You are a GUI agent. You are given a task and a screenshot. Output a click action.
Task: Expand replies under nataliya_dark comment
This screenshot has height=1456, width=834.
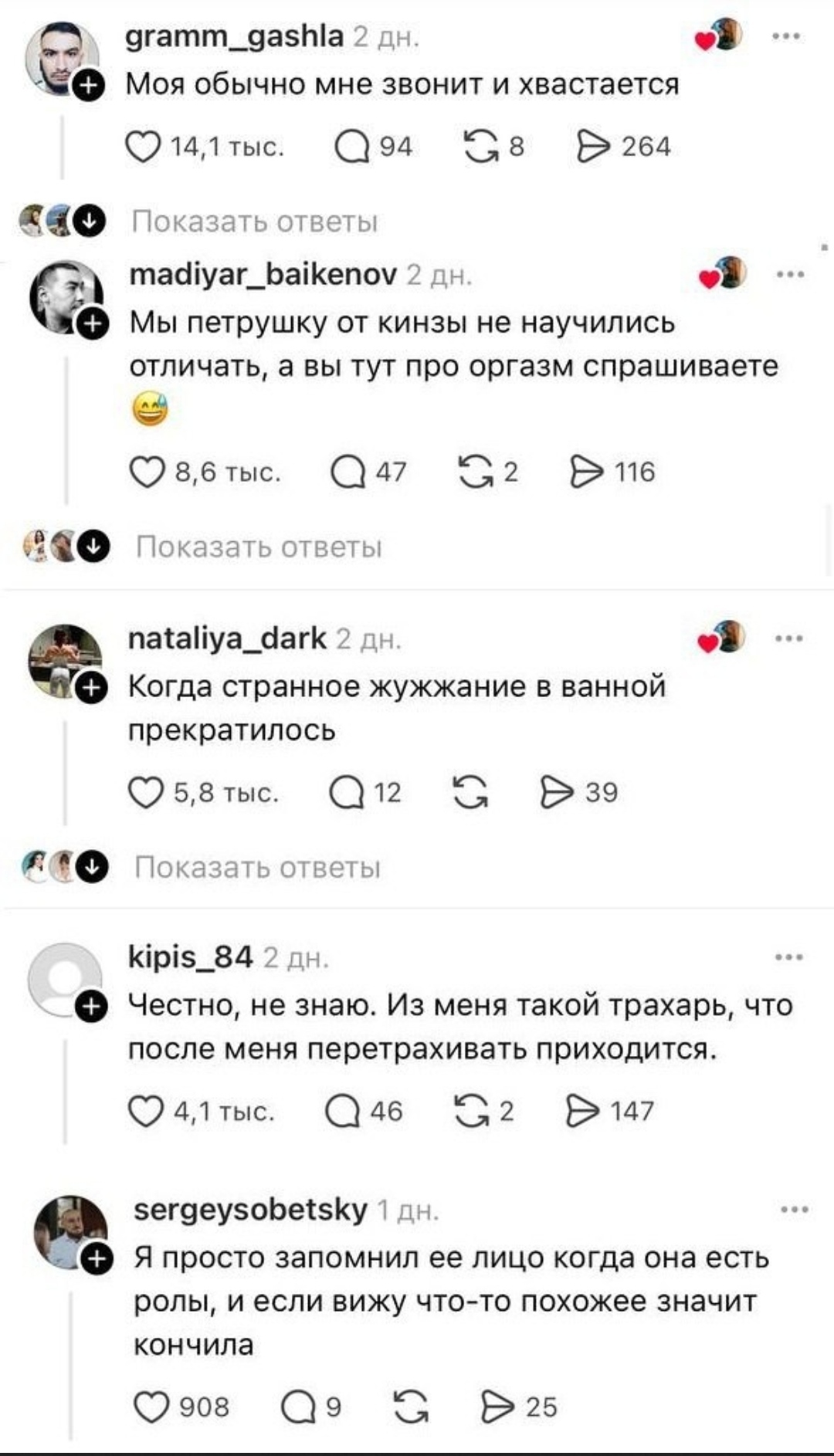[x=257, y=868]
